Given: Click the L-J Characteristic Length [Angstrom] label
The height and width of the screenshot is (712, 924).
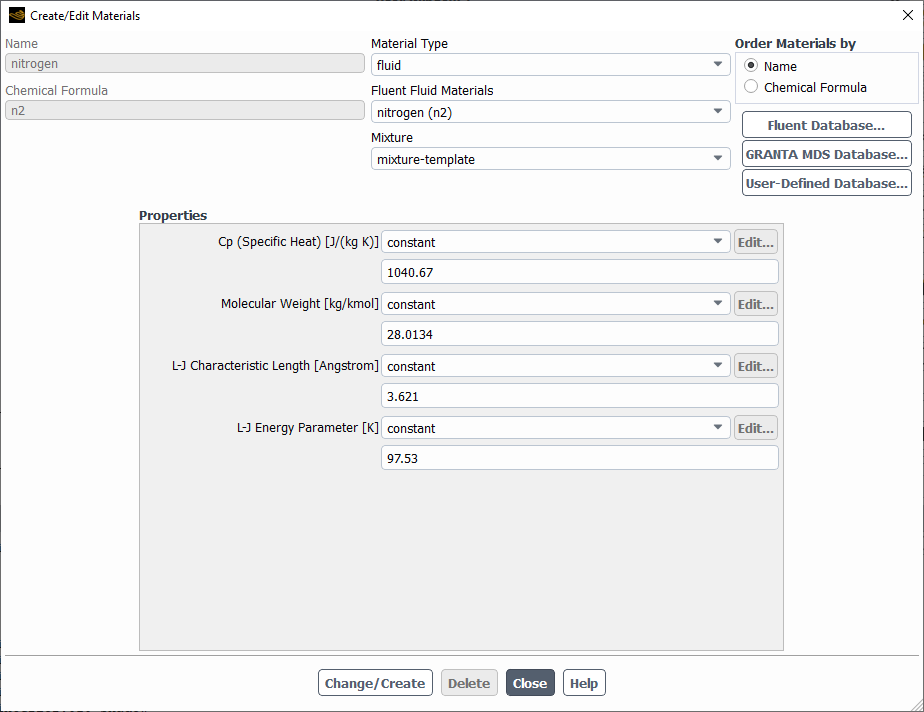Looking at the screenshot, I should point(275,365).
